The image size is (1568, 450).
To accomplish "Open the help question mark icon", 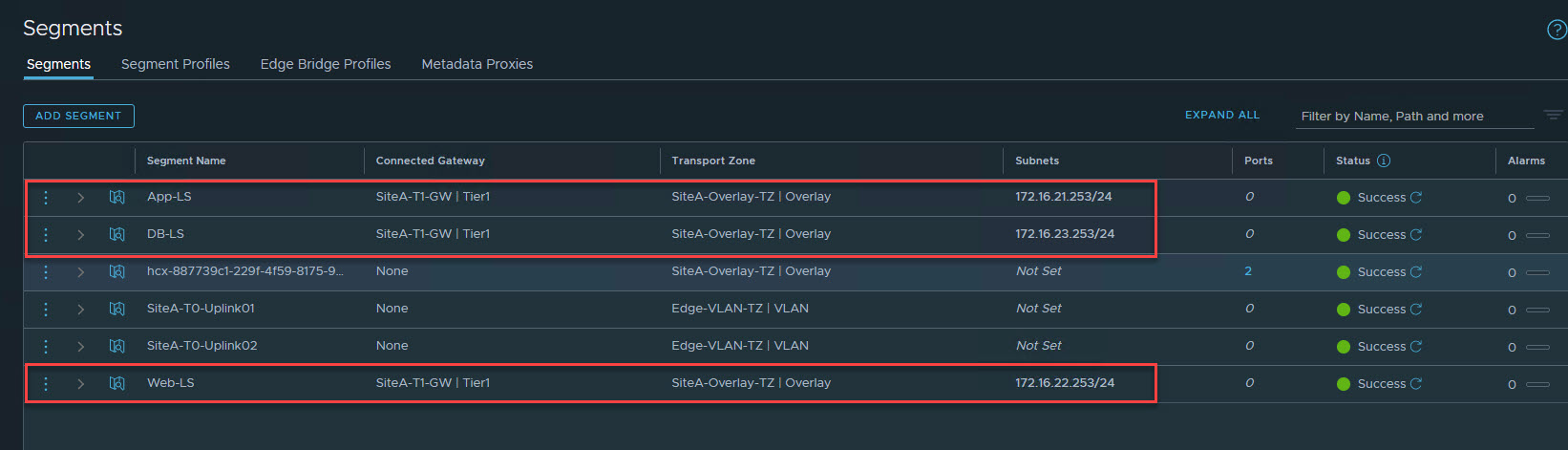I will coord(1556,30).
